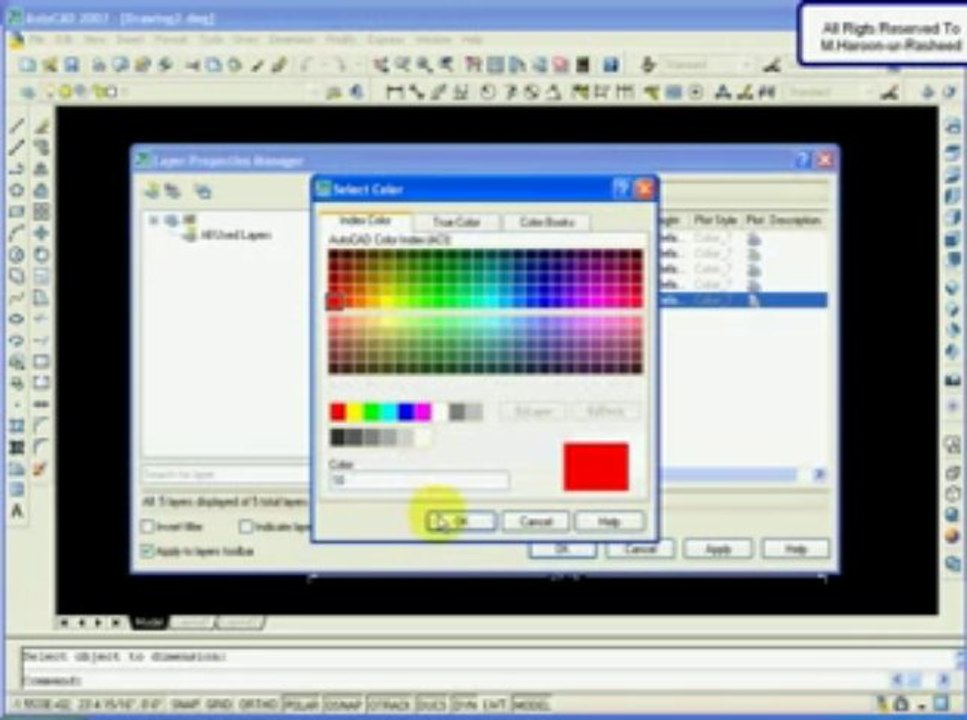The height and width of the screenshot is (720, 967).
Task: Toggle DYN dynamic input in status bar
Action: point(464,704)
